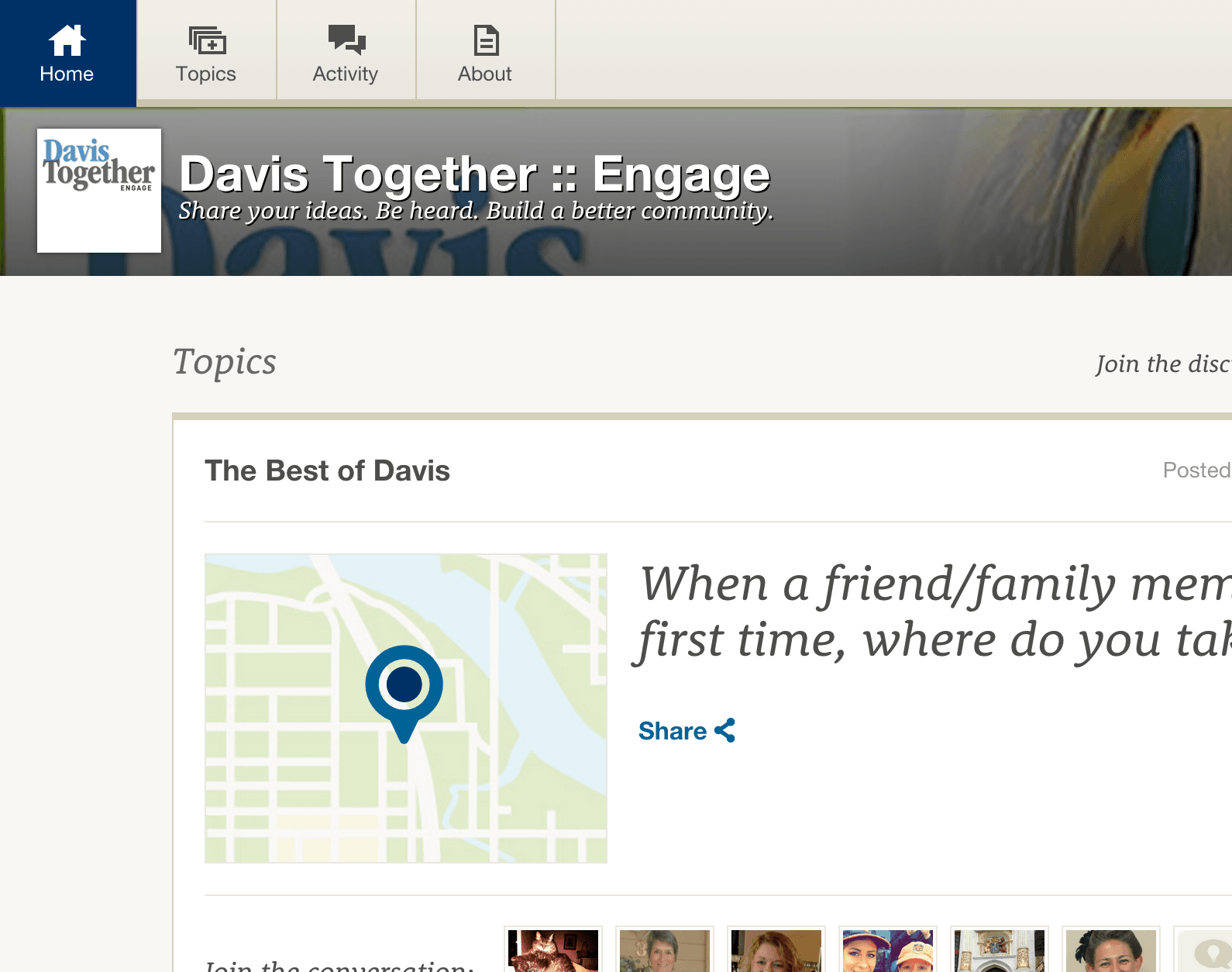Select the Home navigation tab
Viewport: 1232px width, 972px height.
[67, 73]
